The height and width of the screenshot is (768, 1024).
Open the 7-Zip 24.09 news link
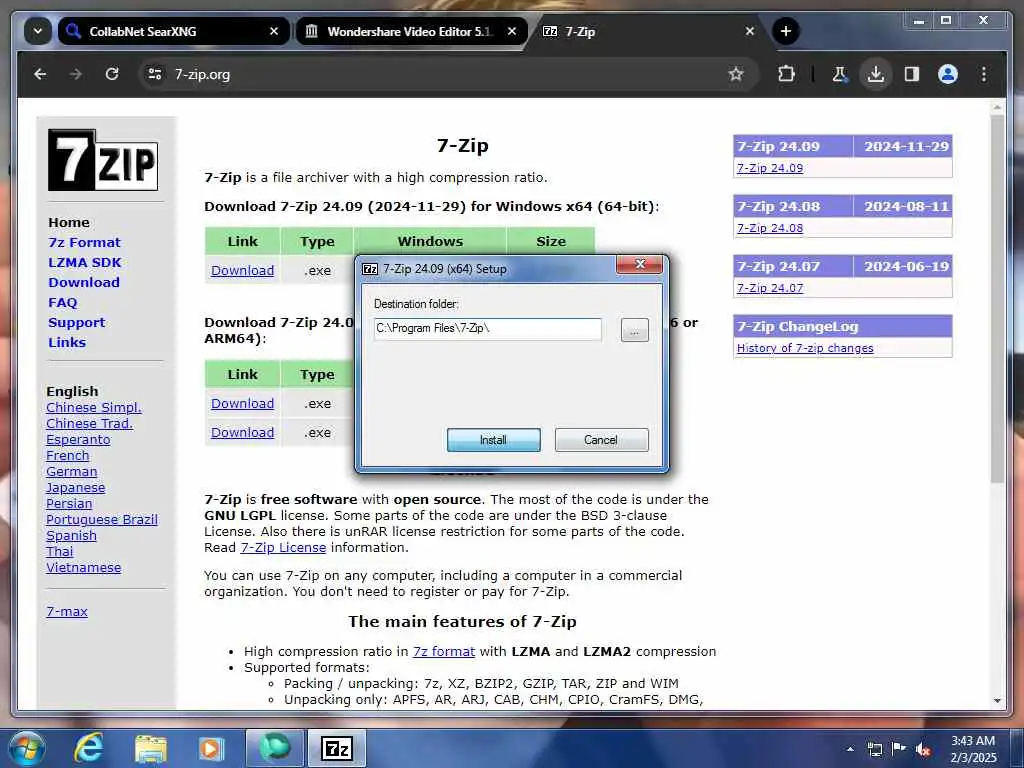(770, 168)
